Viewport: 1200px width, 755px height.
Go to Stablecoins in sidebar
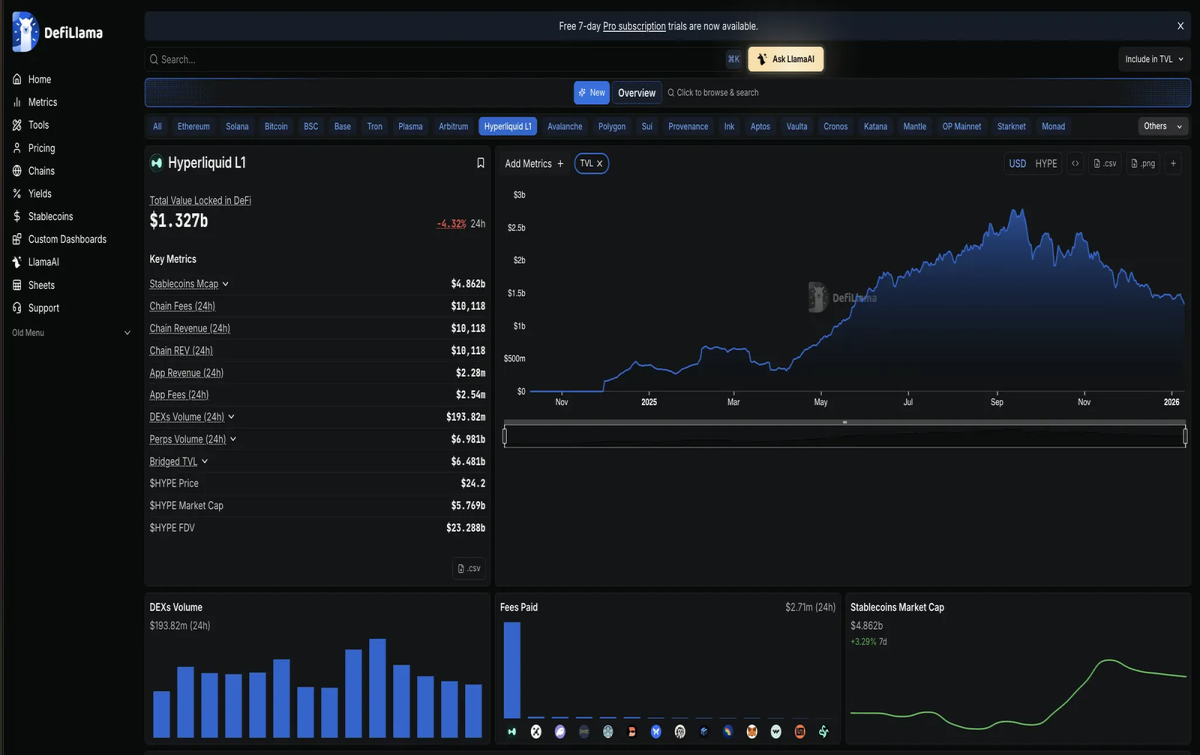50,217
